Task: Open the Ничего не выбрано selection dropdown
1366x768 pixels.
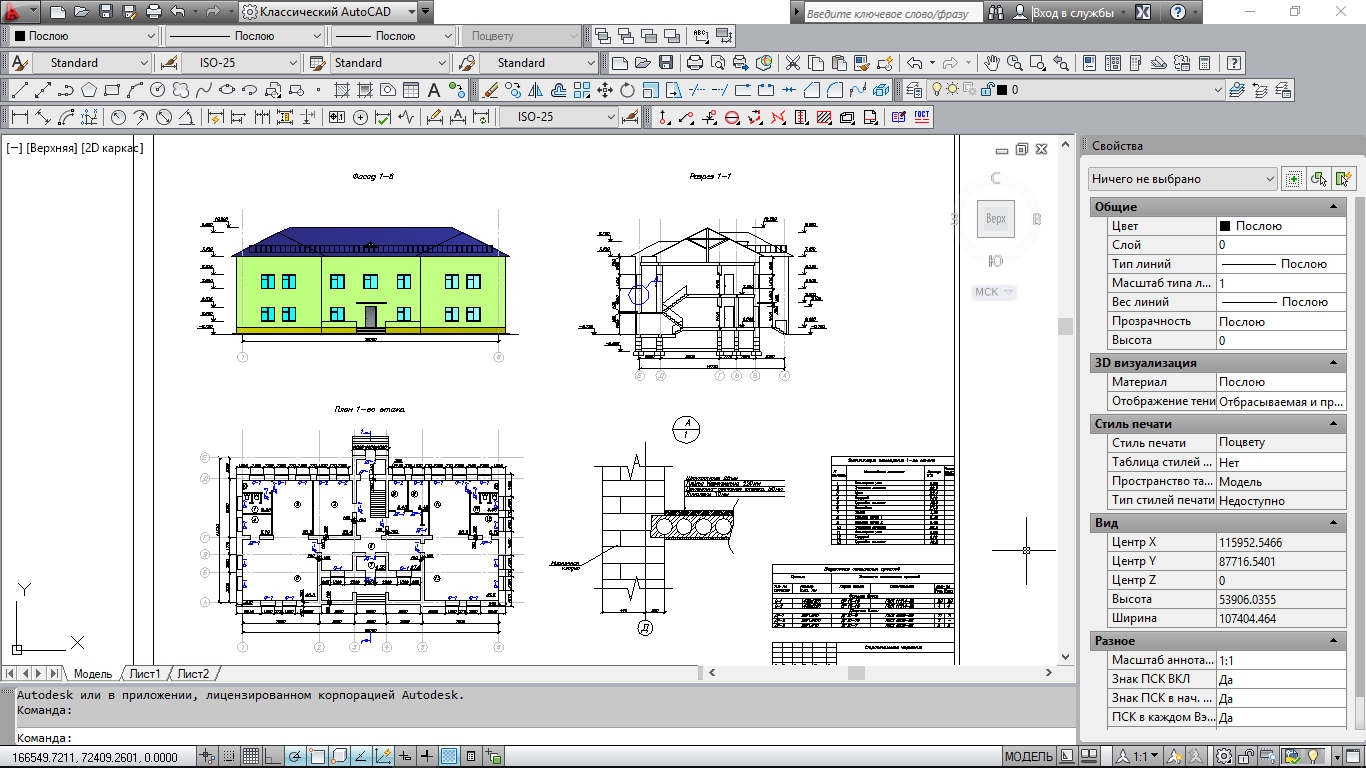Action: 1183,179
